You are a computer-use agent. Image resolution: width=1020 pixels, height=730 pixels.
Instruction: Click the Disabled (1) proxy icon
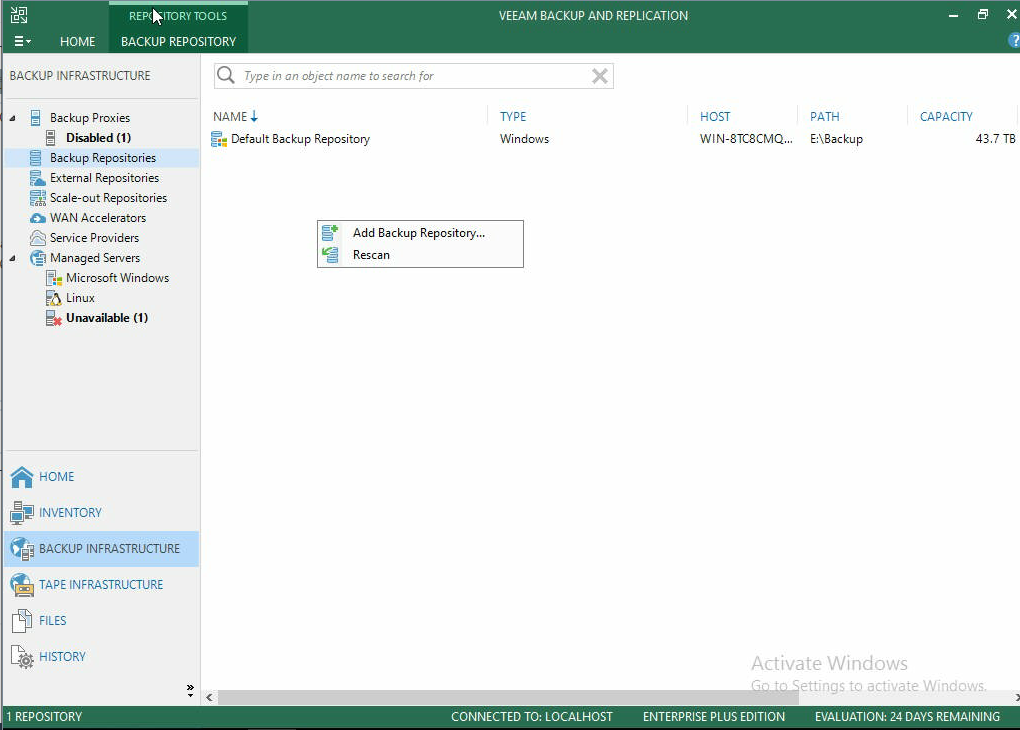click(51, 138)
